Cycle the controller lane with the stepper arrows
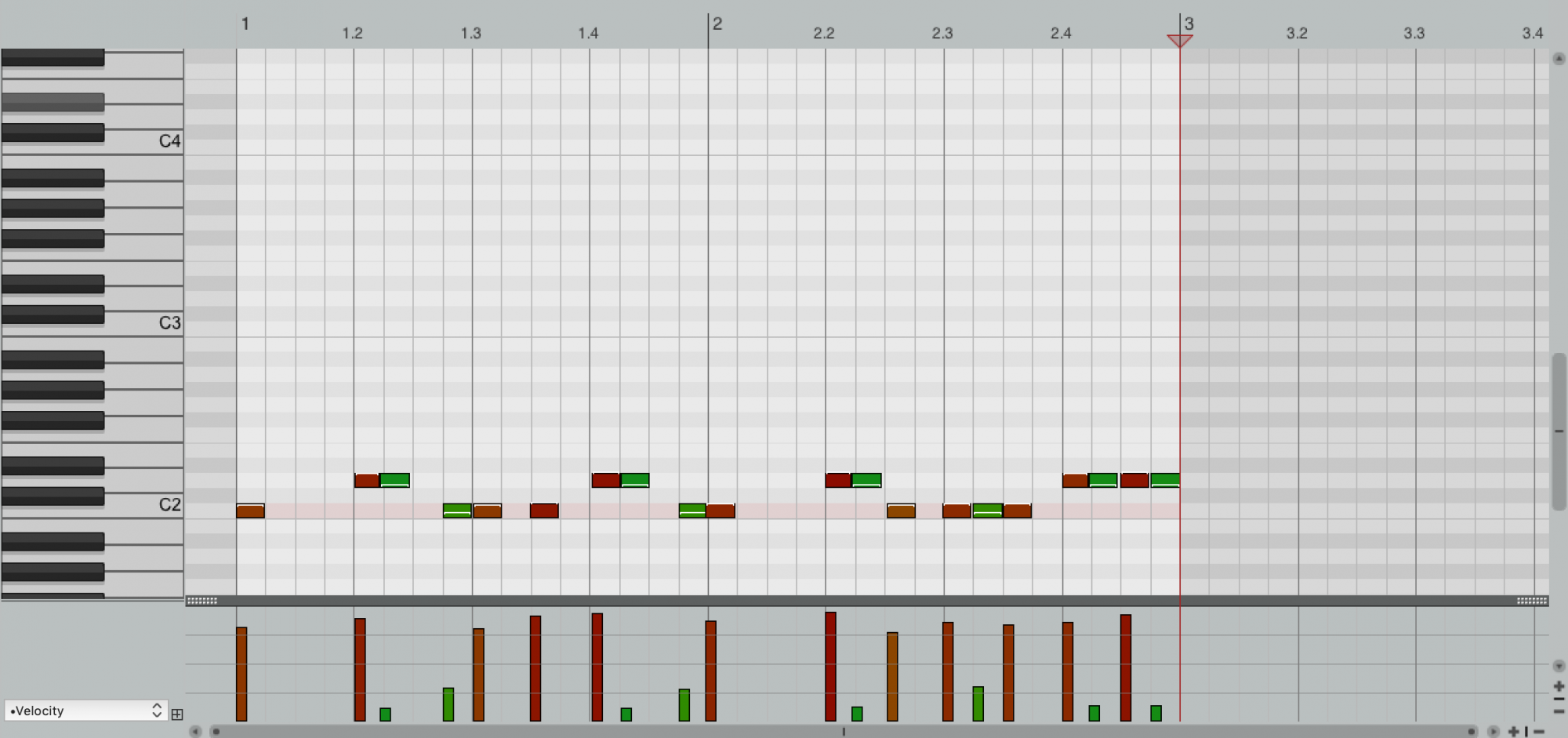The height and width of the screenshot is (738, 1568). (x=156, y=711)
